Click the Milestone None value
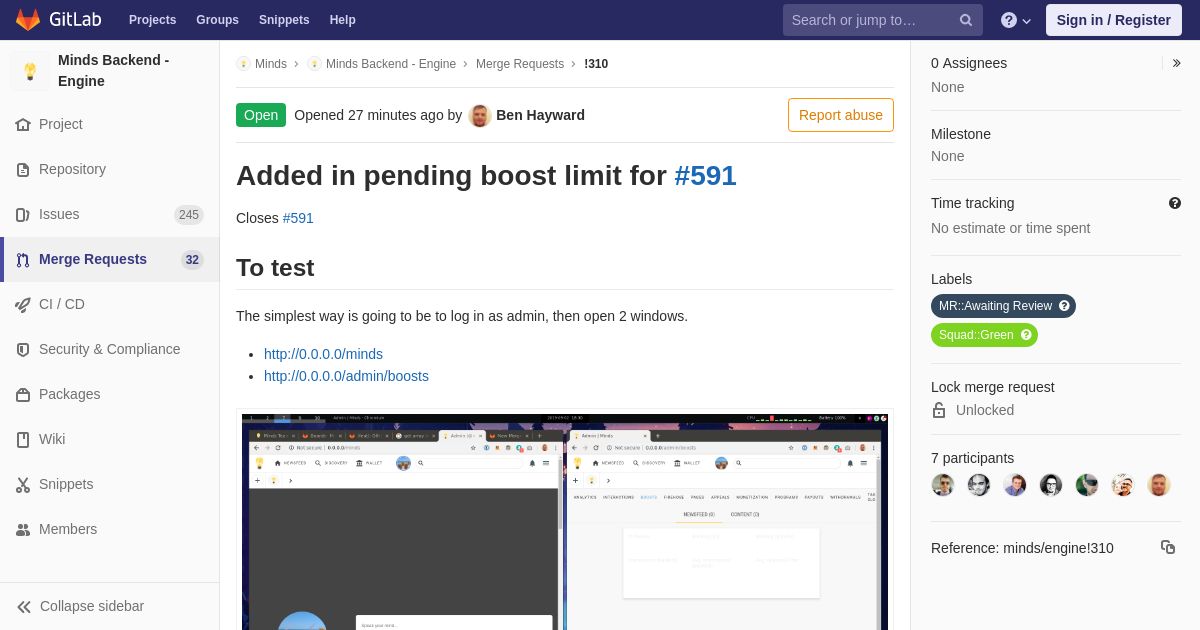1200x630 pixels. (948, 156)
